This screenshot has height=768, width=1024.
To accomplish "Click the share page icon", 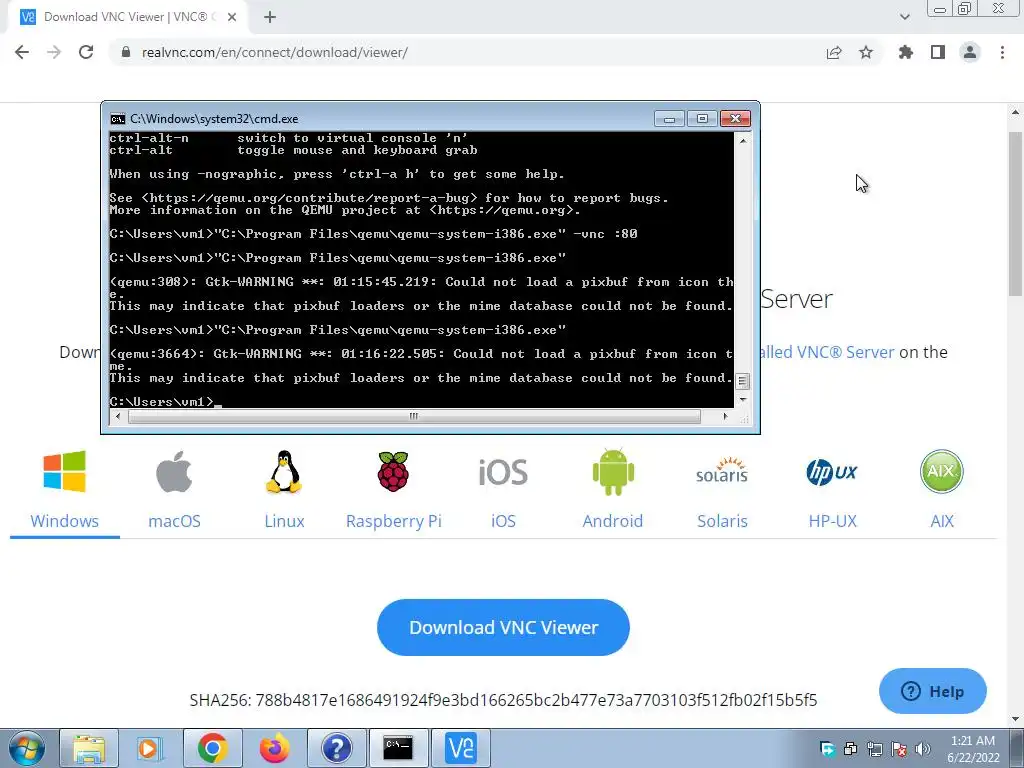I will coord(834,52).
